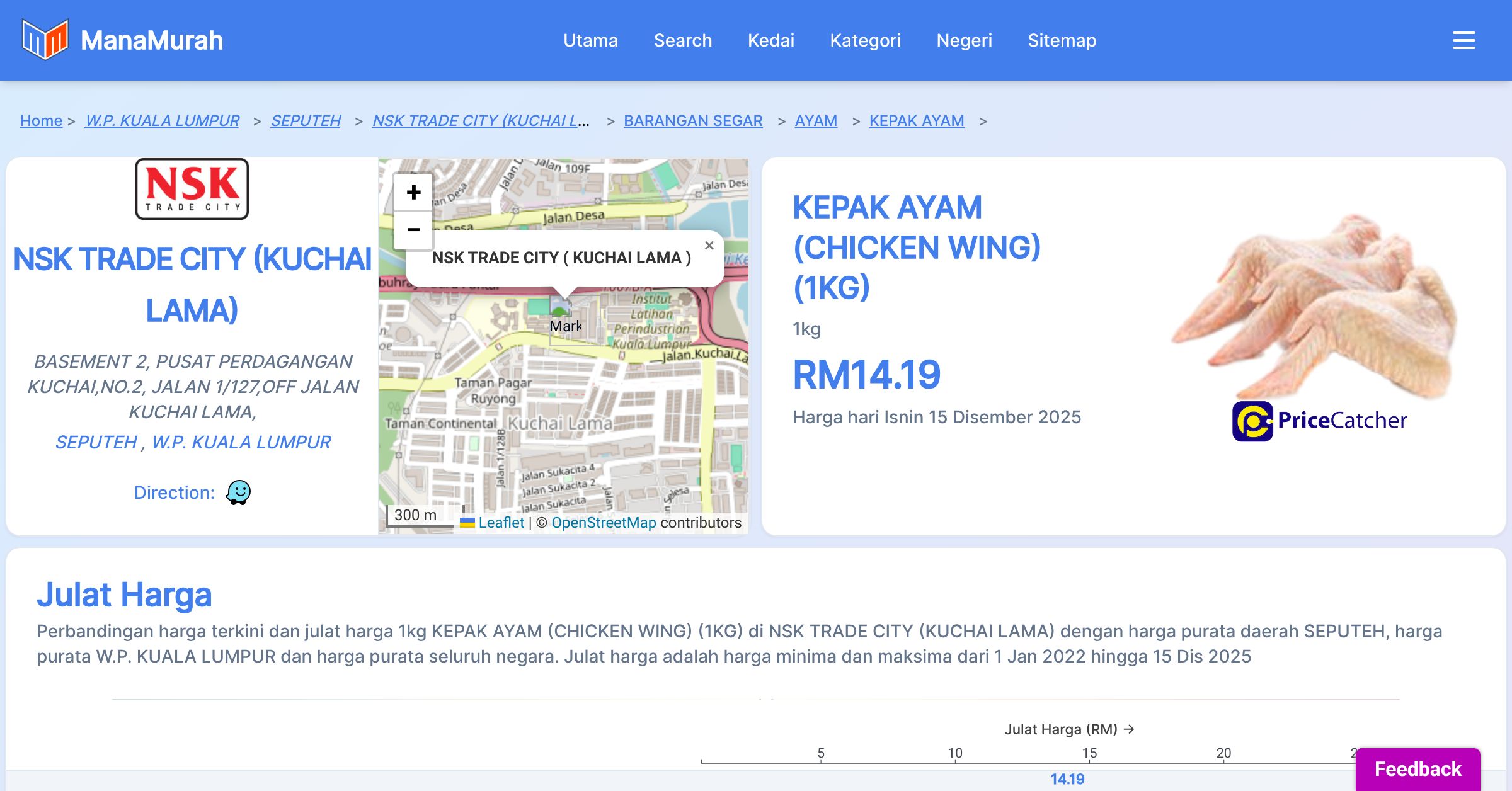Click the PriceCatcher logo
The image size is (1512, 791).
[x=1319, y=421]
